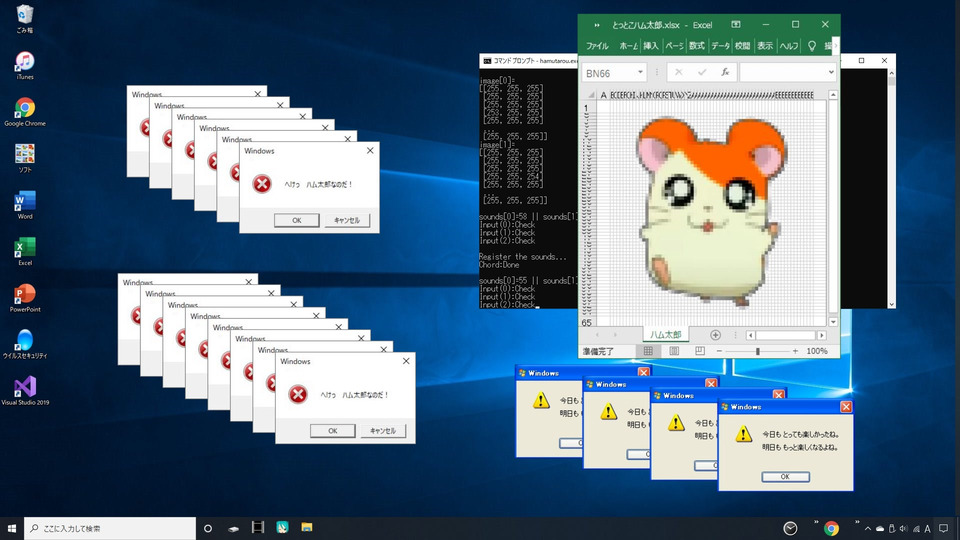Click キャンセル in the lower front error dialog
This screenshot has width=960, height=540.
(x=383, y=431)
